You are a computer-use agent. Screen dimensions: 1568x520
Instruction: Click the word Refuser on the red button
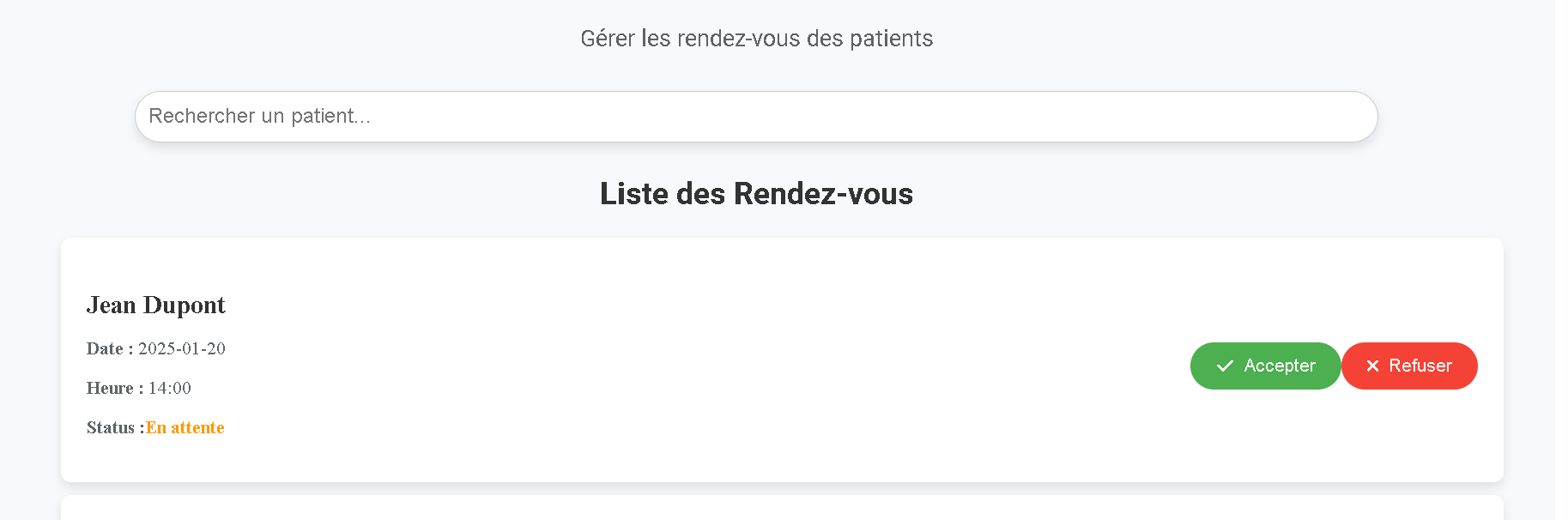pos(1420,366)
